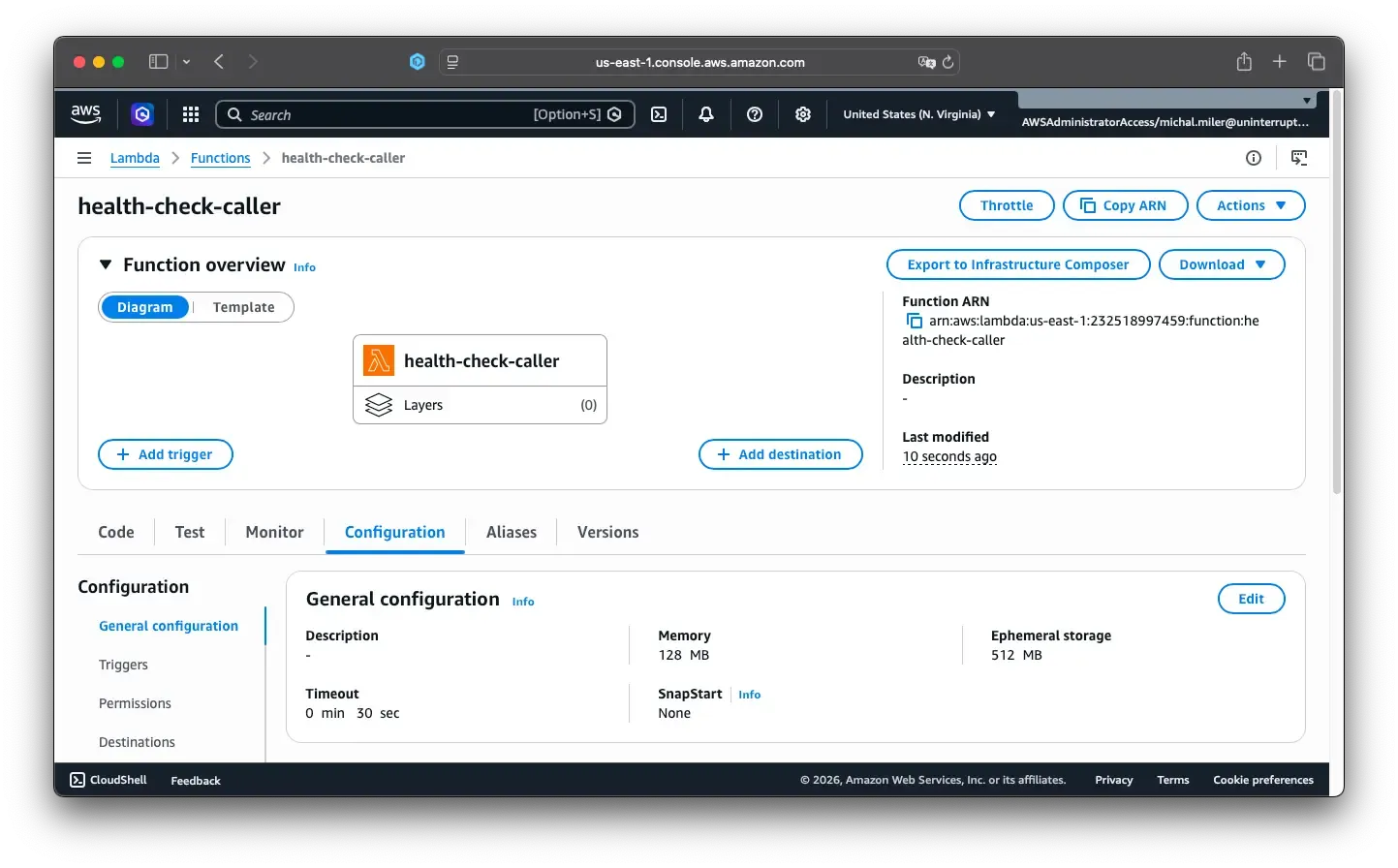Open Info link next to SnapStart

tap(749, 695)
